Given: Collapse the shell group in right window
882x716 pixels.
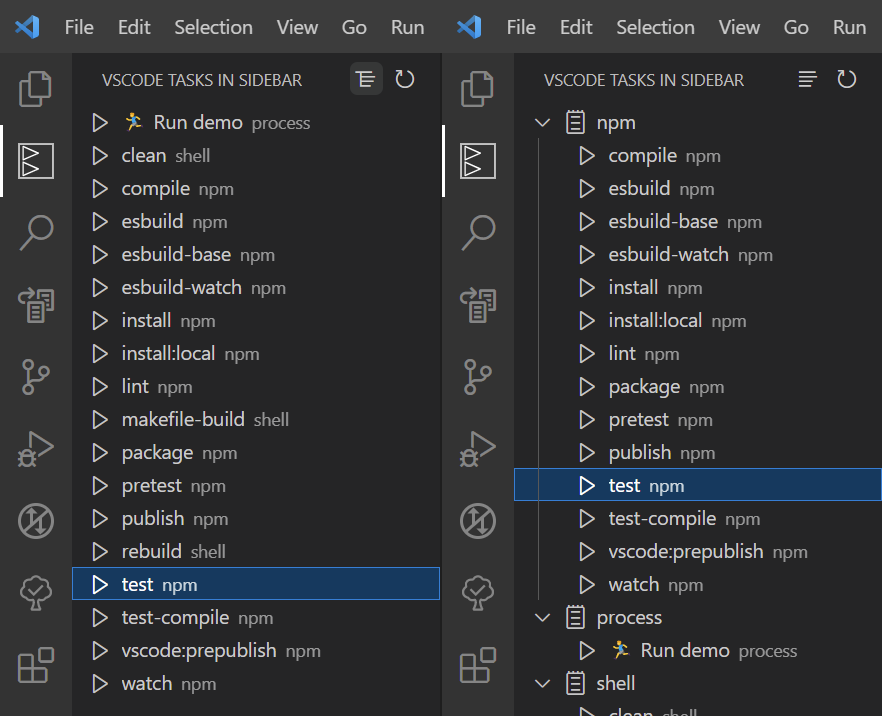Looking at the screenshot, I should coord(542,684).
